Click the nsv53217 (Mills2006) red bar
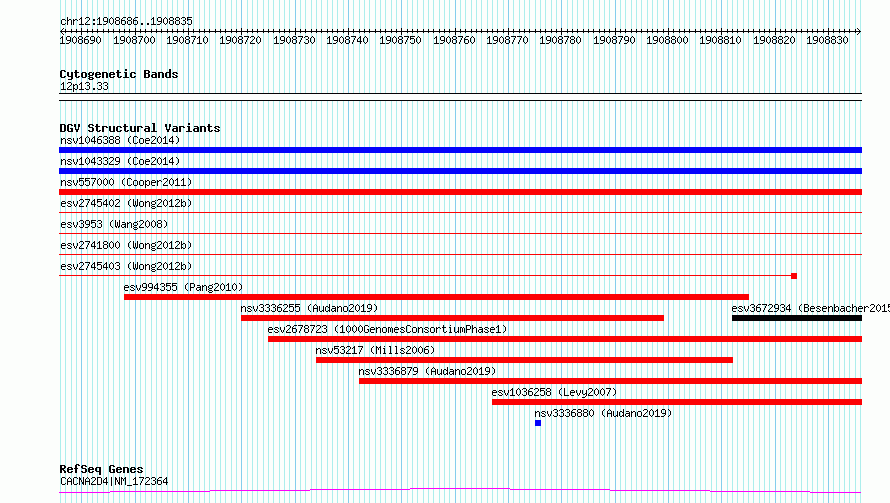The height and width of the screenshot is (503, 890). pyautogui.click(x=524, y=360)
